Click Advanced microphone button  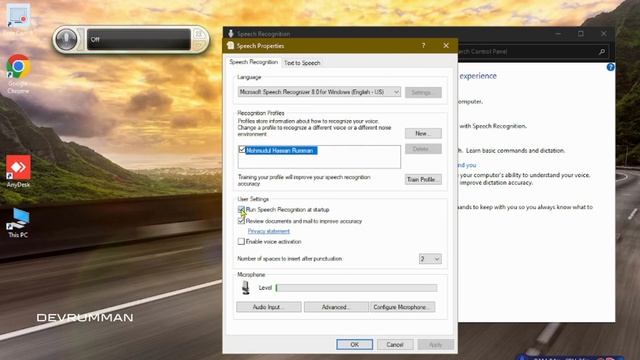coord(336,307)
